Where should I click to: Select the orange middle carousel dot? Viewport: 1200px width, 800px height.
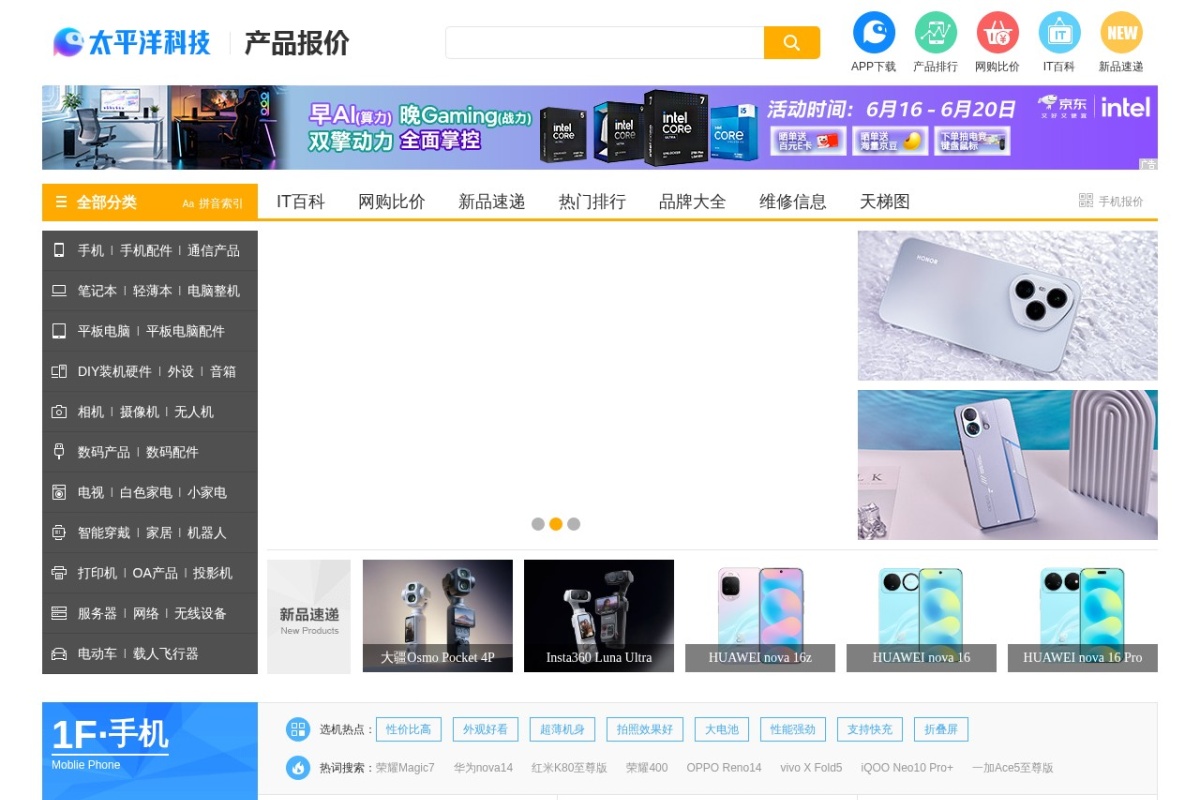[556, 524]
